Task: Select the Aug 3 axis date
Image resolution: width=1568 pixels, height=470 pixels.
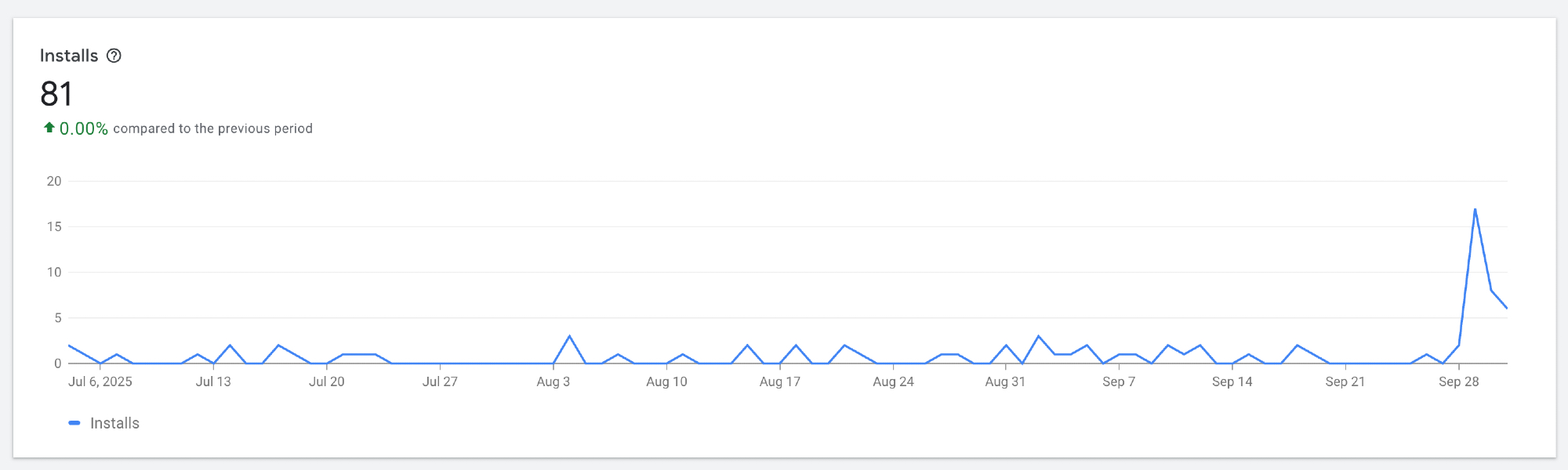Action: pos(554,381)
